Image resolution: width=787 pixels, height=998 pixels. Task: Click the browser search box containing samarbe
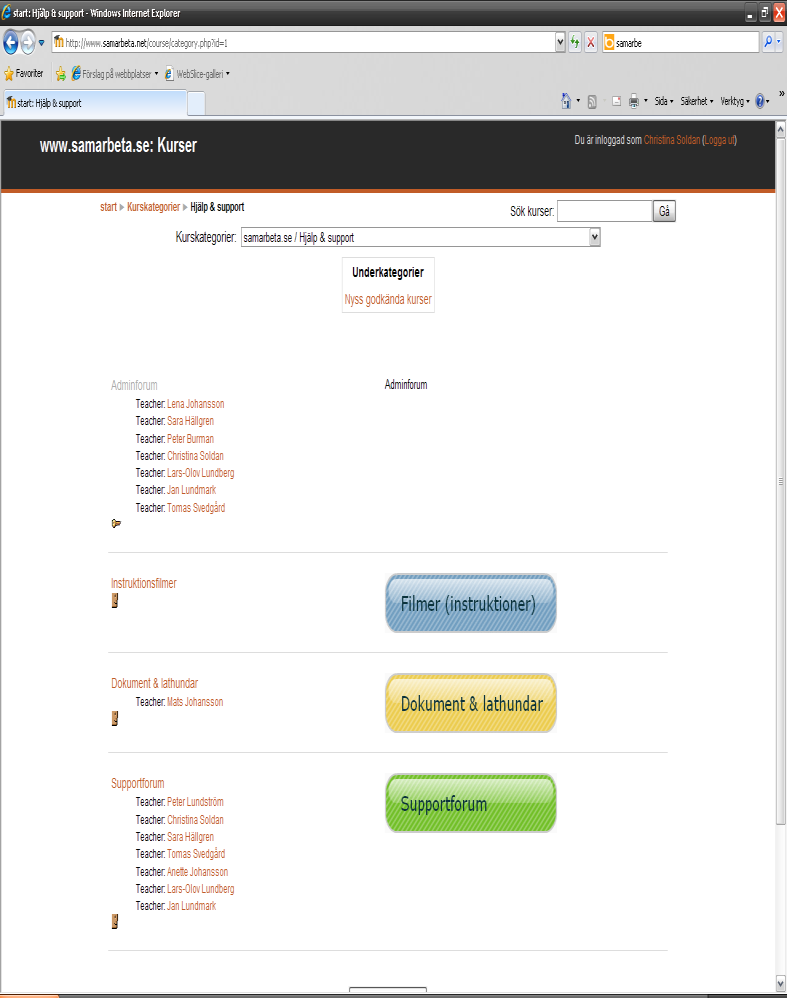click(x=681, y=43)
